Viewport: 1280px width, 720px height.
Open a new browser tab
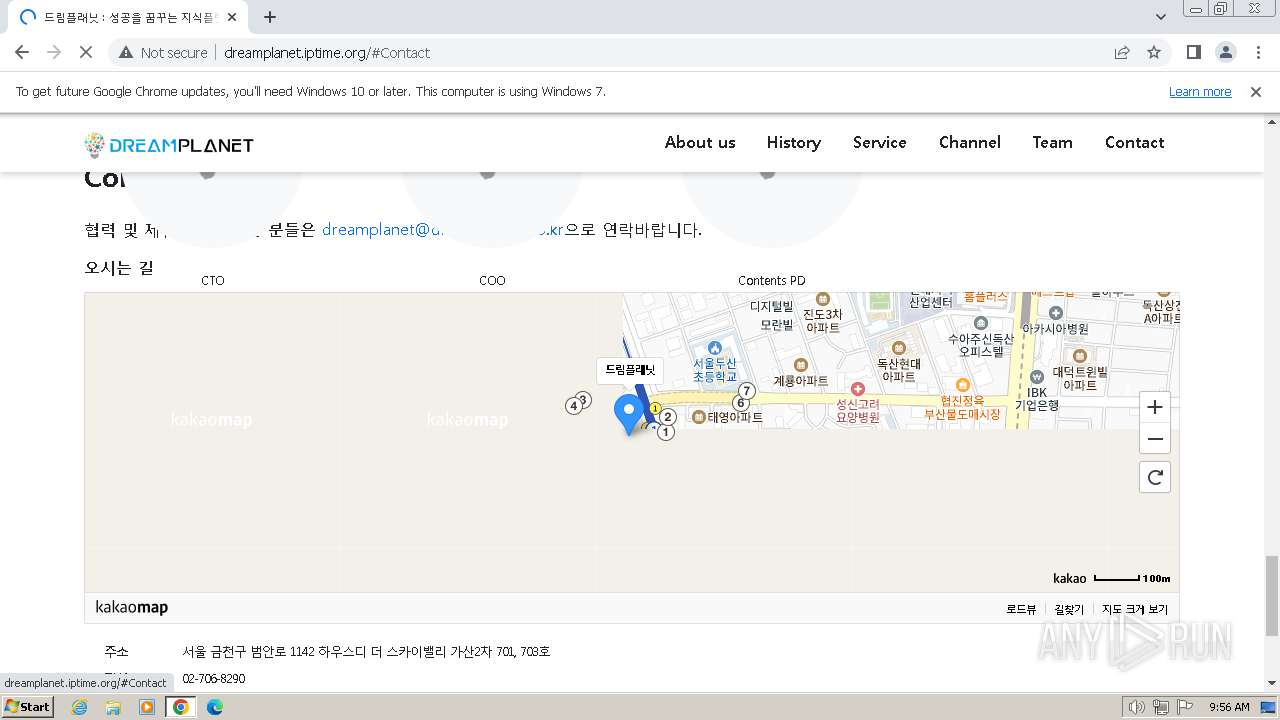270,17
